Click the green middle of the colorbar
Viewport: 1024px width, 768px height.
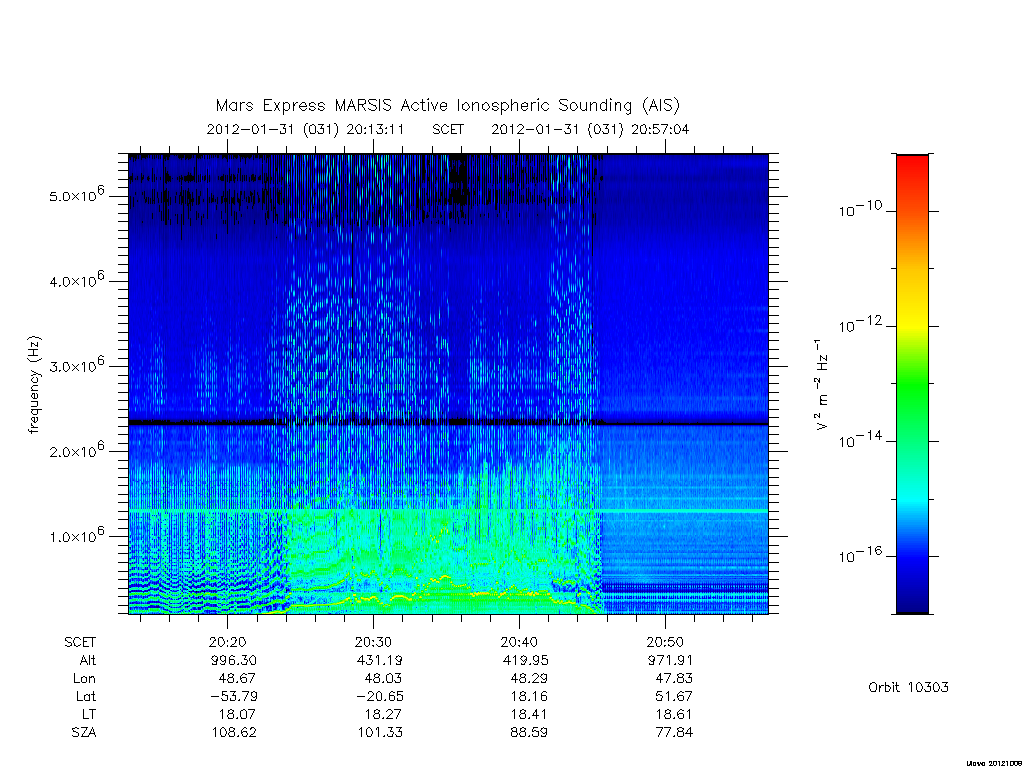pyautogui.click(x=912, y=385)
